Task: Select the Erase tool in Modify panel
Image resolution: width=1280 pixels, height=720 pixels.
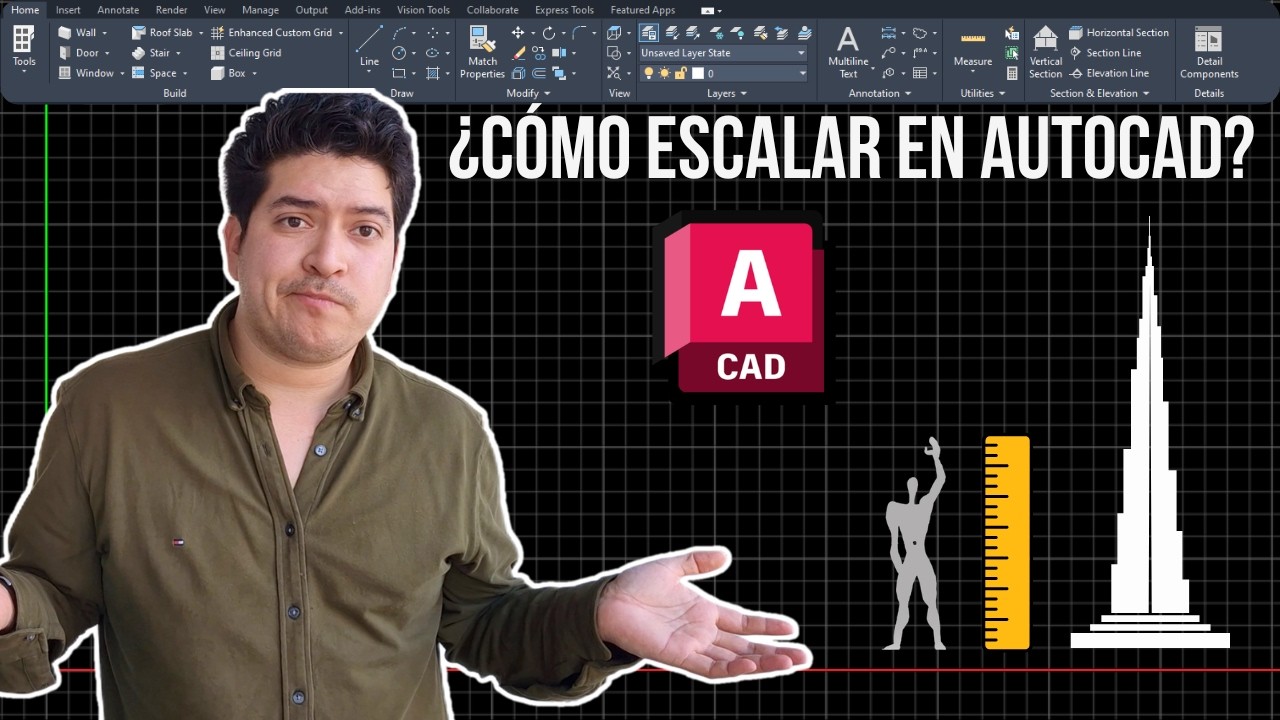Action: (x=518, y=53)
